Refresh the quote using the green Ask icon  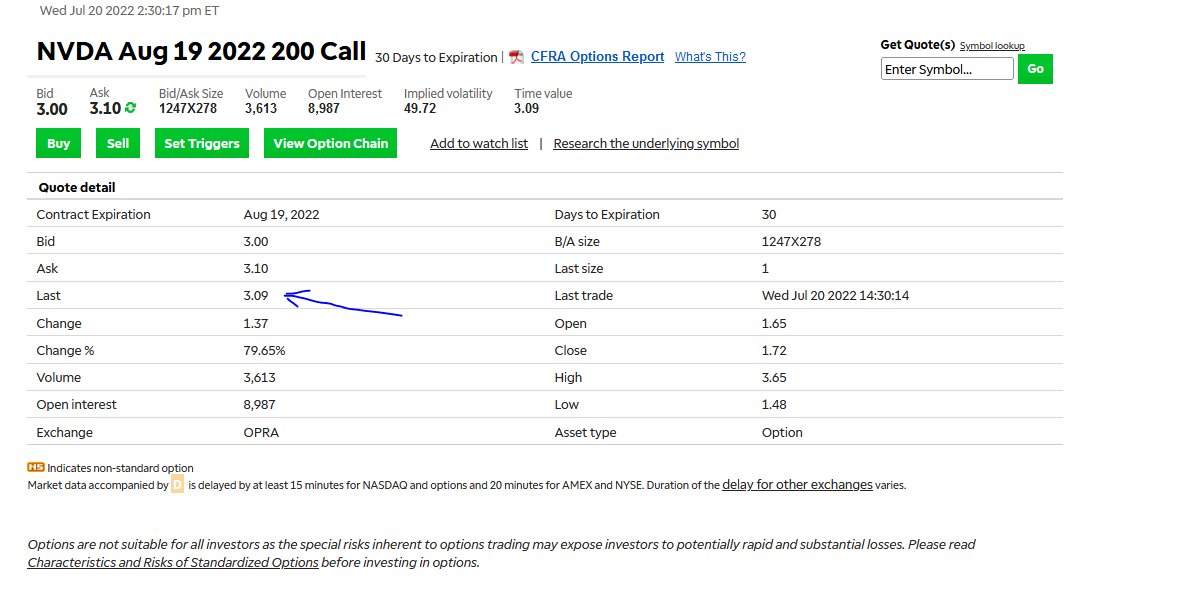point(130,108)
